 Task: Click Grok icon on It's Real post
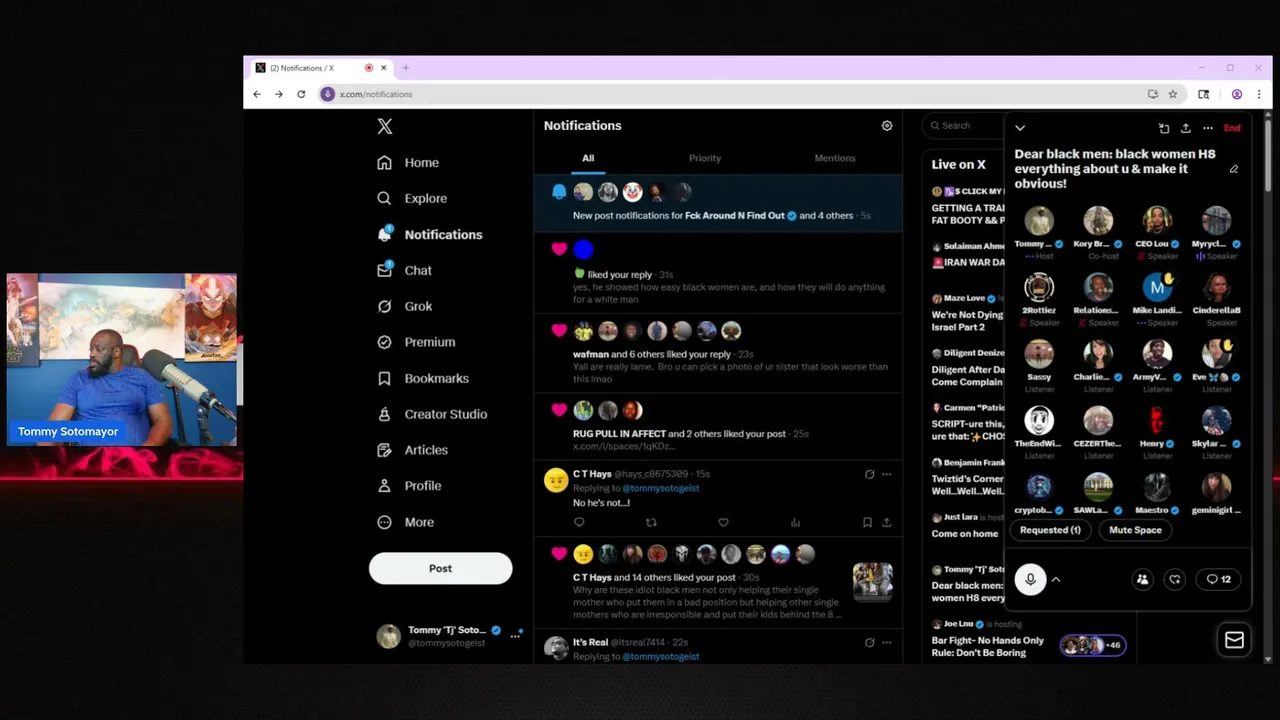click(869, 642)
